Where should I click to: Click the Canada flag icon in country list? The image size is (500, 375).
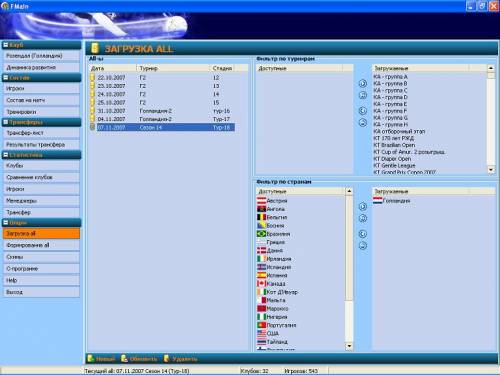[261, 283]
